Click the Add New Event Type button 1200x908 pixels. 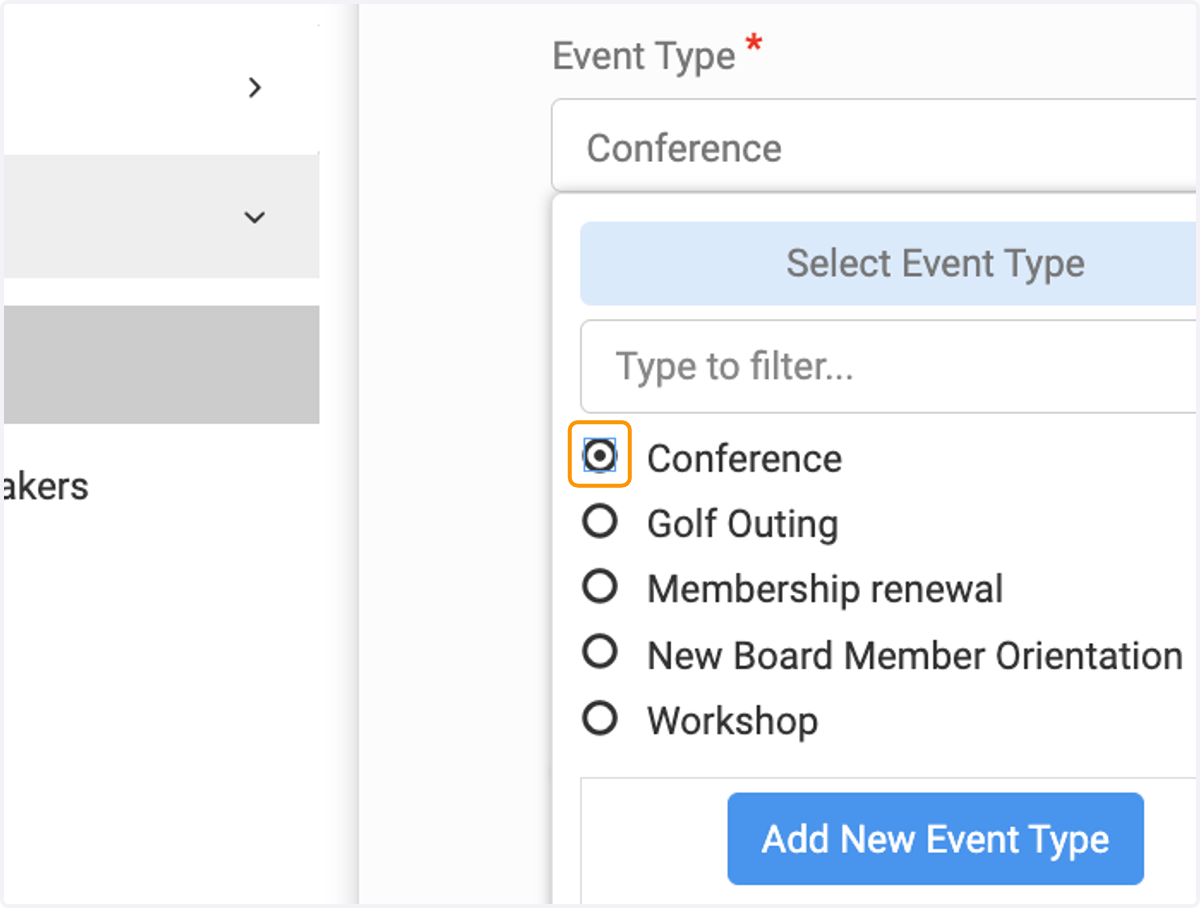pos(935,839)
